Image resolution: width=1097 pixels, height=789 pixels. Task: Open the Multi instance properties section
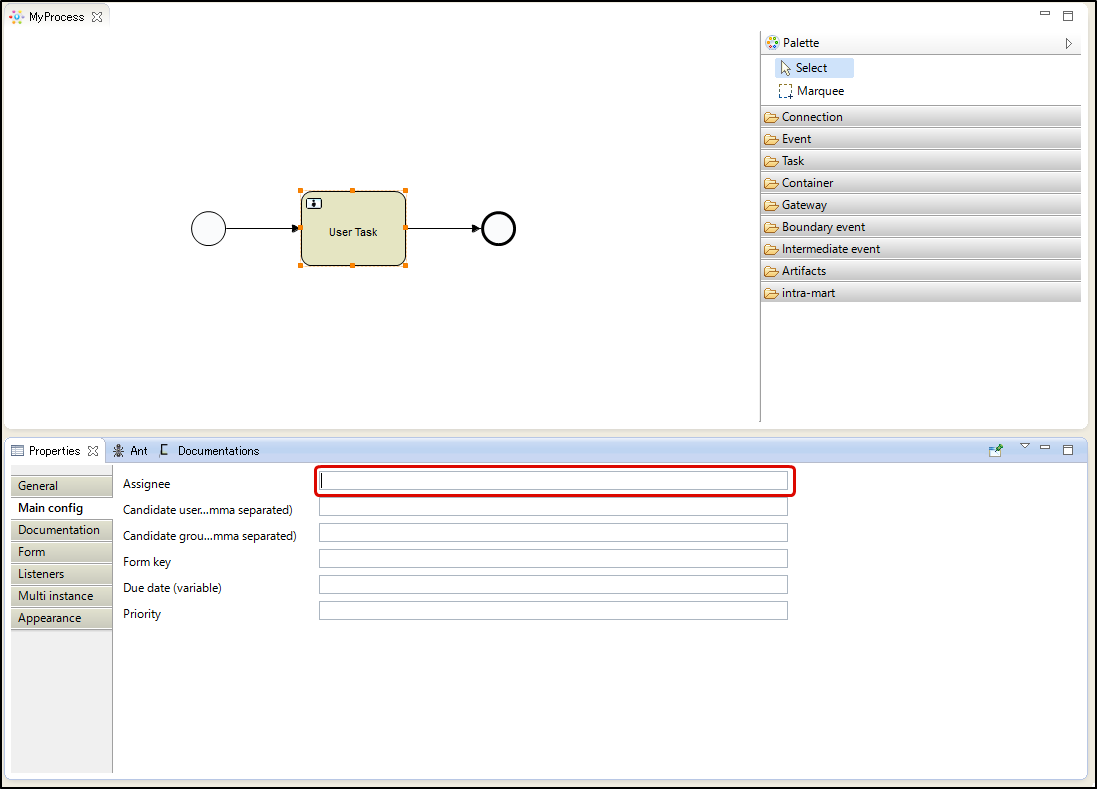(x=62, y=596)
